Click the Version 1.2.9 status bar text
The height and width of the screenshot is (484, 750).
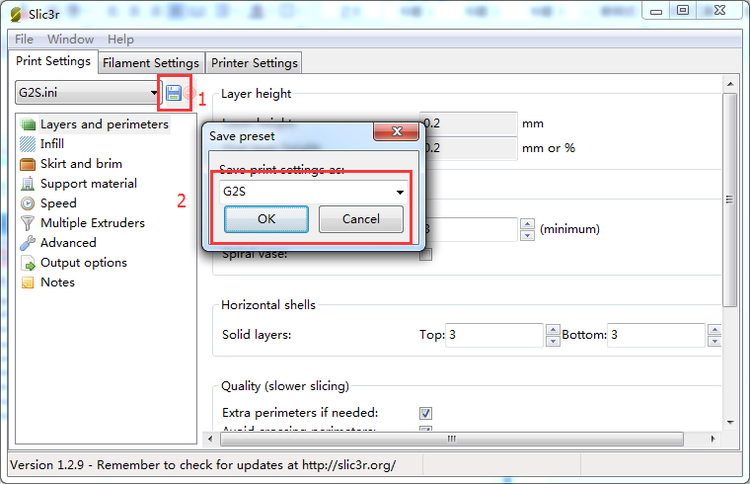(x=203, y=465)
